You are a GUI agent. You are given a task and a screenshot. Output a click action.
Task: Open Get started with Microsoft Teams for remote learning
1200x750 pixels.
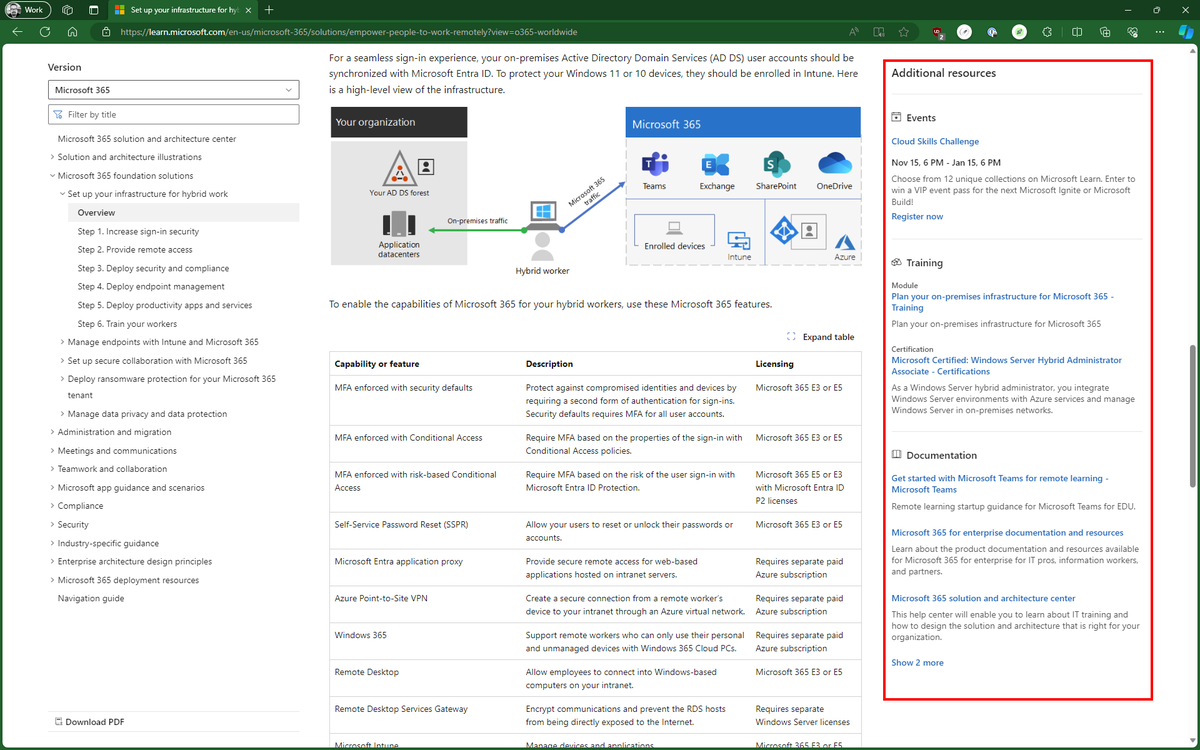click(x=1000, y=484)
